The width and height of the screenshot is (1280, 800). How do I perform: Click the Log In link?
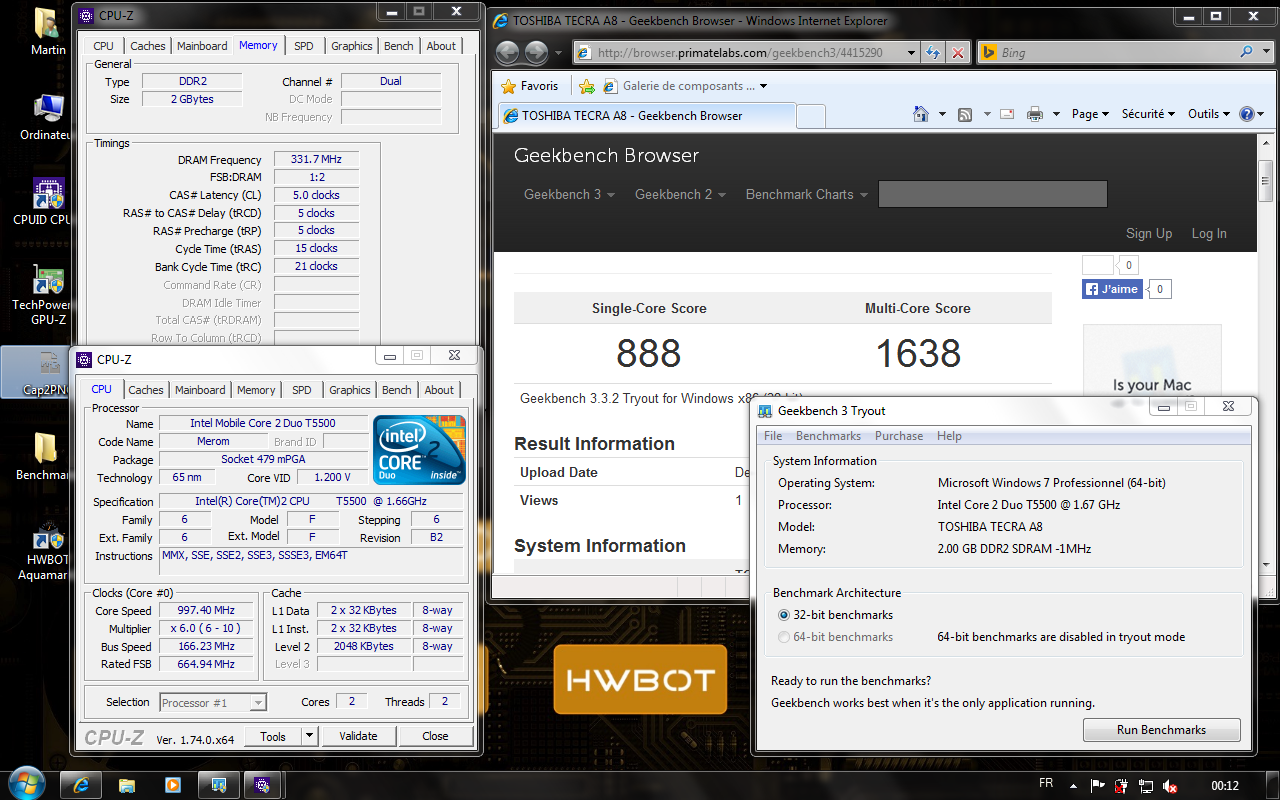click(1209, 233)
